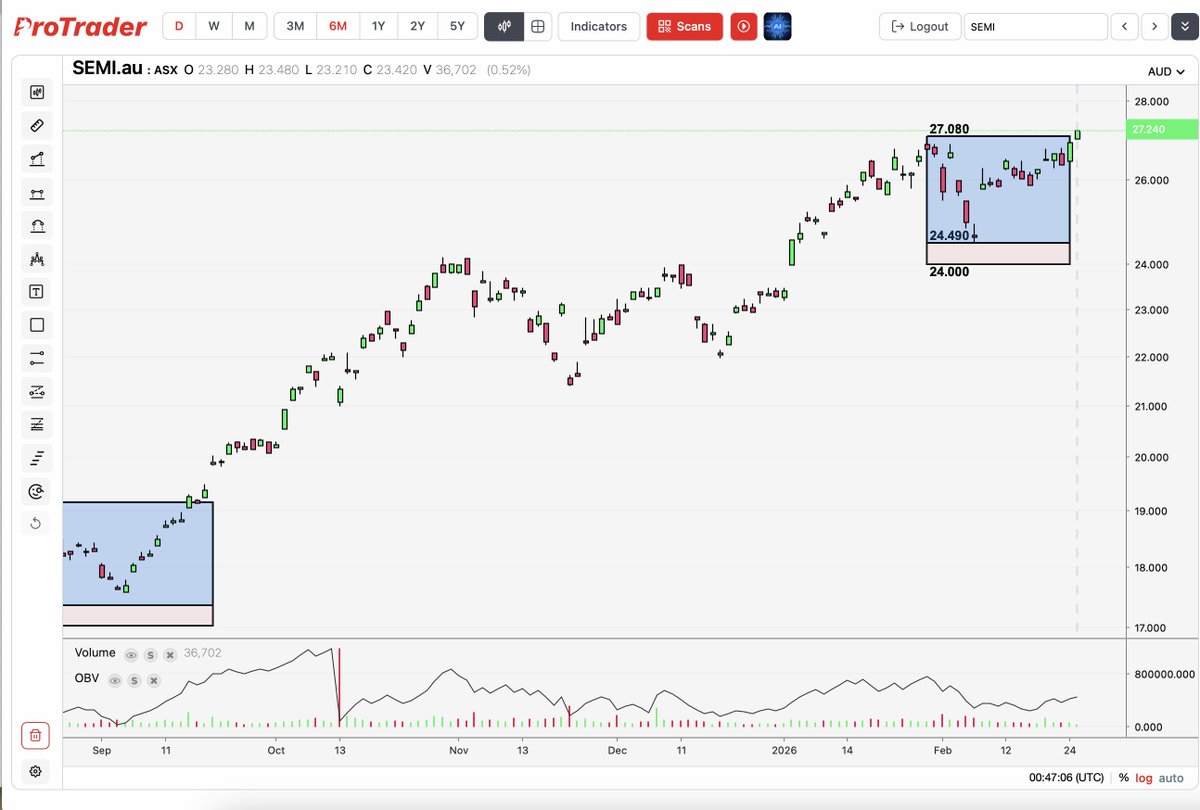Click the red play icon in the toolbar
Screen dimensions: 1200x810
[744, 26]
